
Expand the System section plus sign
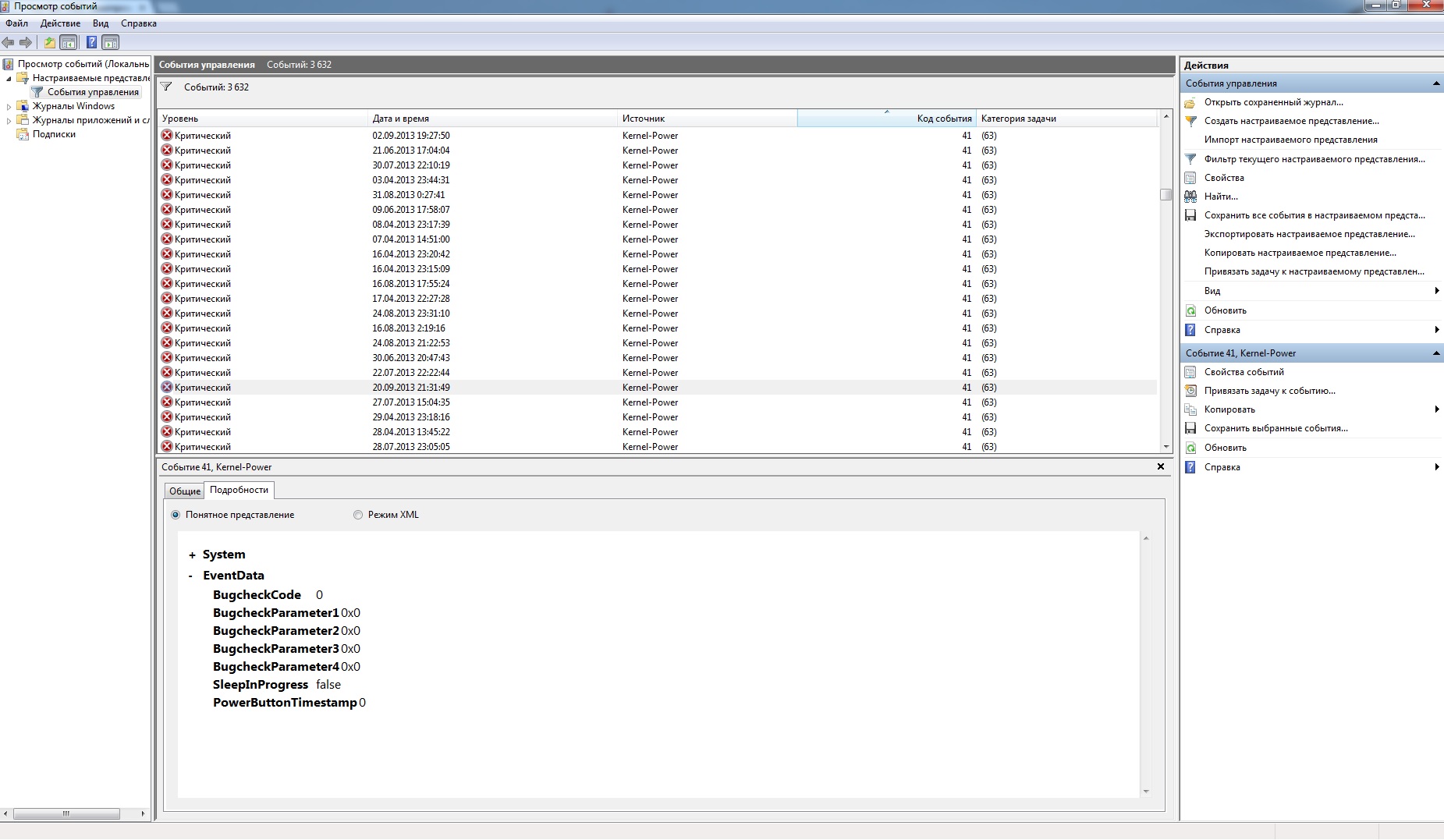[x=192, y=555]
